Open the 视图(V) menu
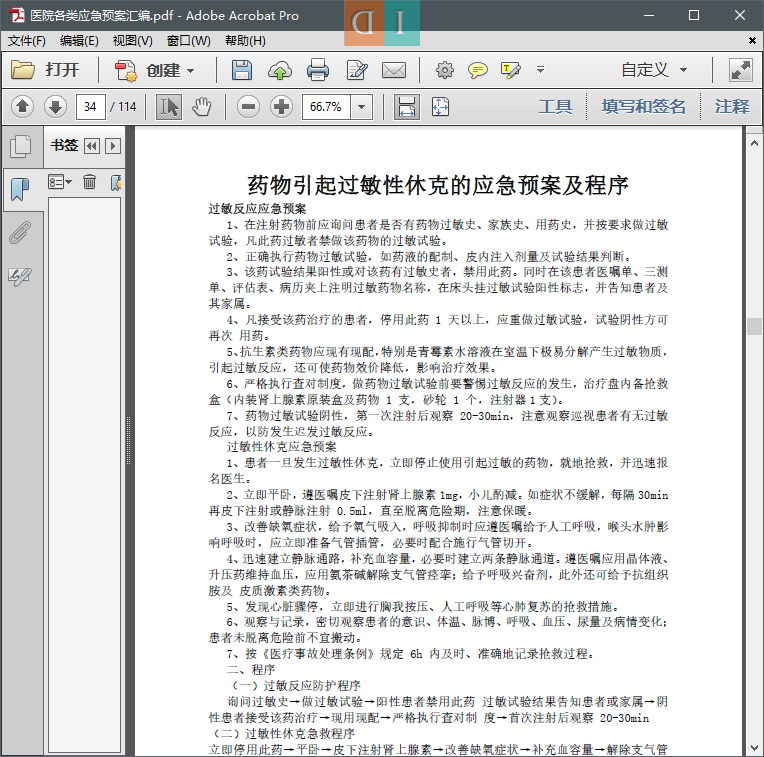The height and width of the screenshot is (757, 764). [133, 40]
